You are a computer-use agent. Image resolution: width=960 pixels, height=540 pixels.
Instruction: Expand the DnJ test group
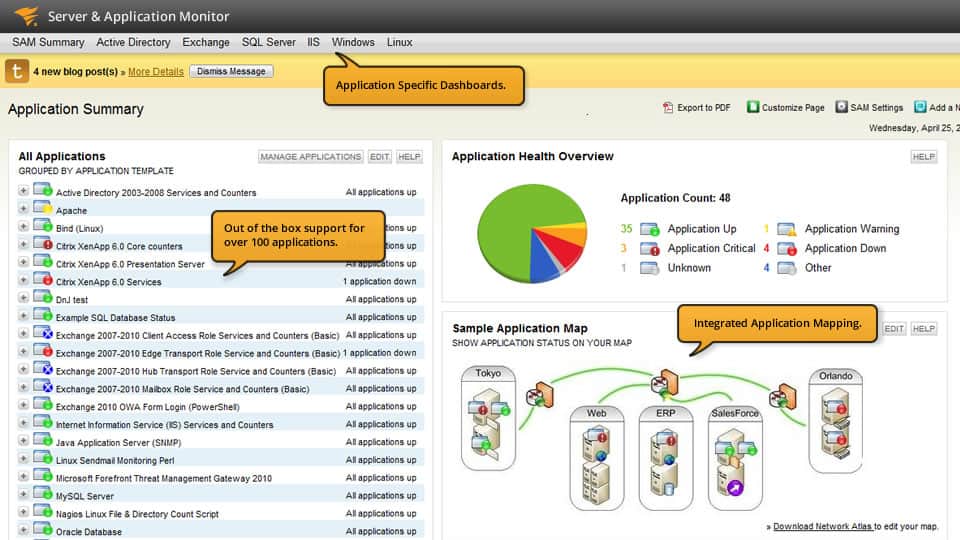[x=23, y=298]
